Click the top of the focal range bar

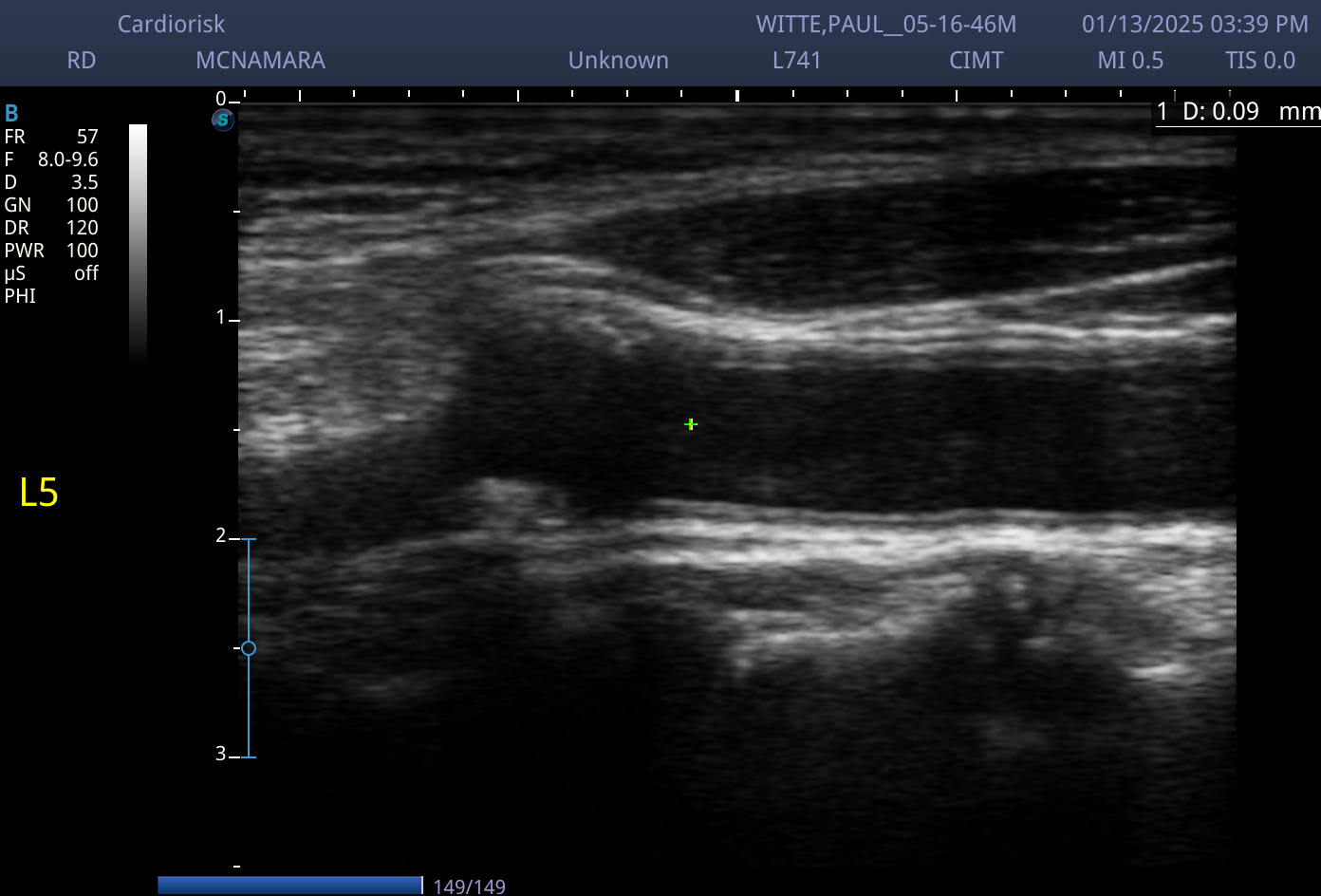[249, 539]
